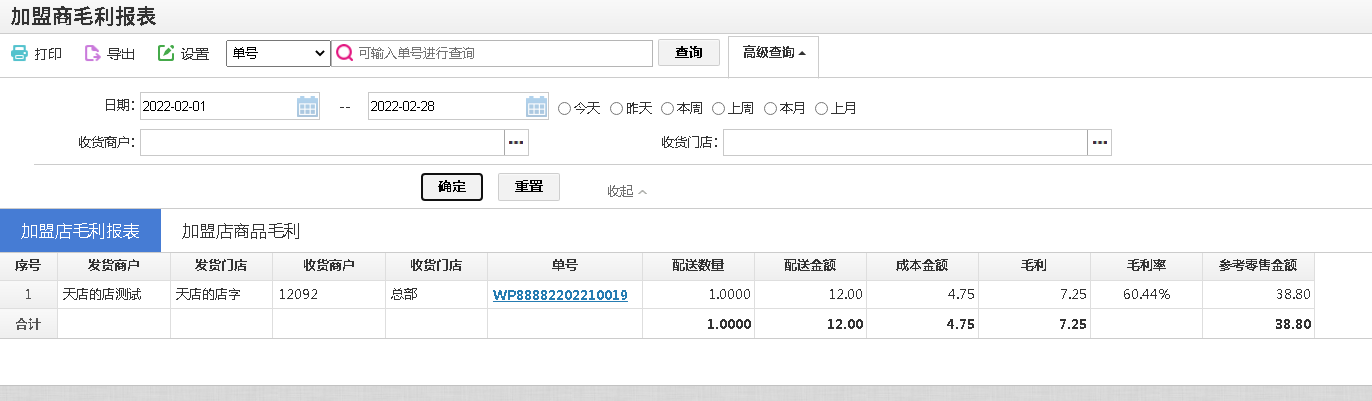Click the 发货门店 column header
Image resolution: width=1372 pixels, height=401 pixels.
point(221,266)
